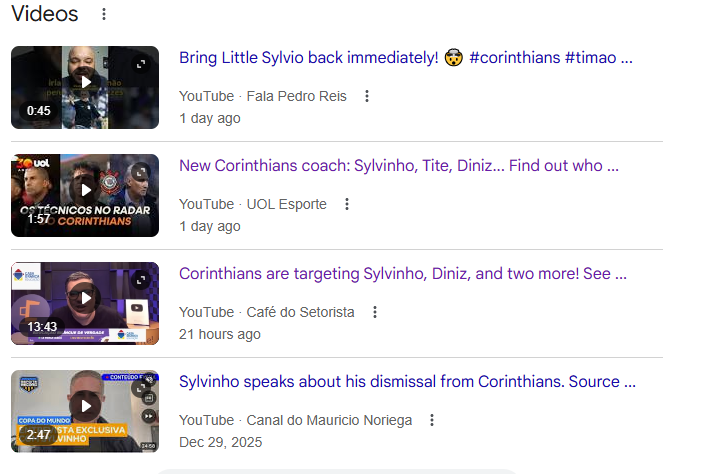The image size is (711, 474).
Task: Open the options menu beside Videos heading
Action: (104, 15)
